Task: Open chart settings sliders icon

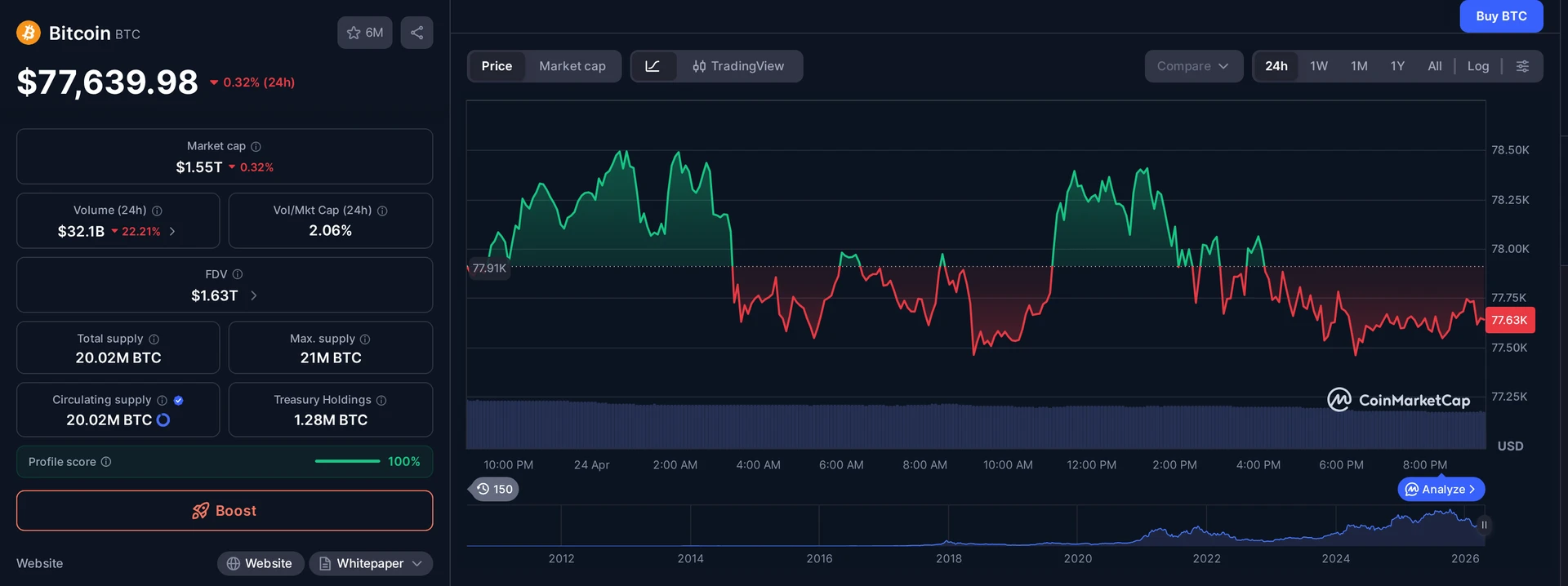Action: coord(1522,66)
